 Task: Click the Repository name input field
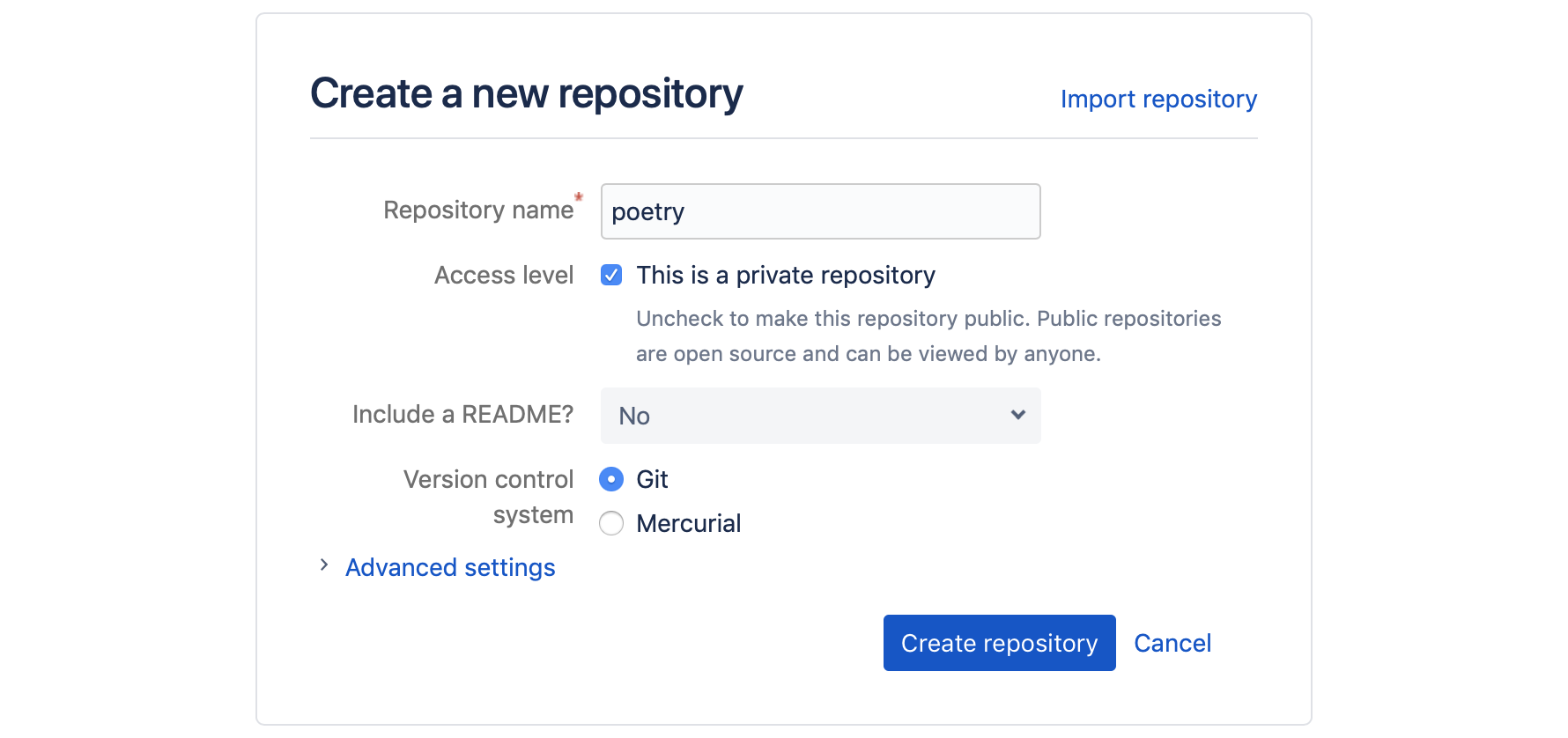coord(820,211)
